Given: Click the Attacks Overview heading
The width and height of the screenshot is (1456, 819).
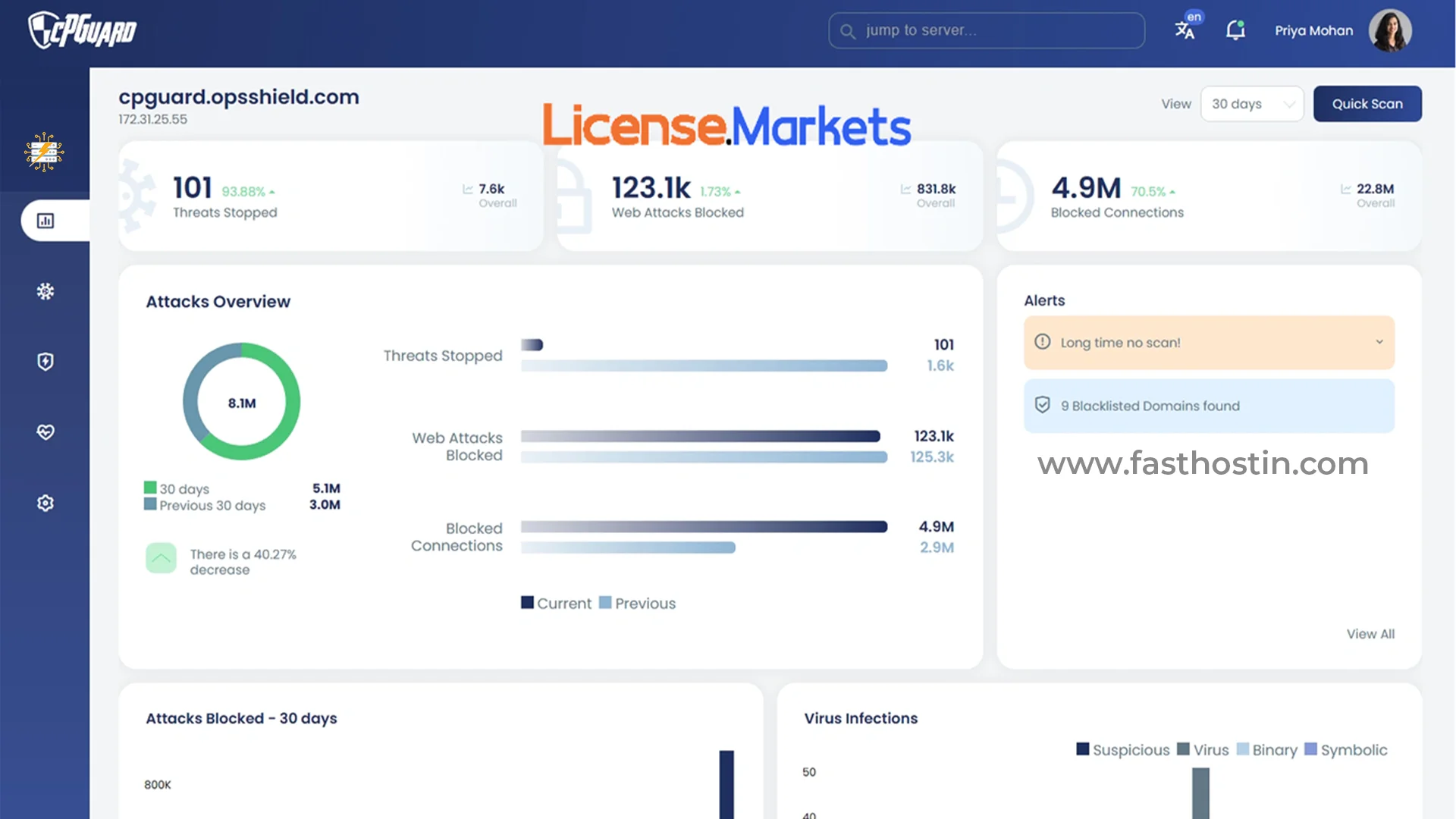Looking at the screenshot, I should point(218,302).
